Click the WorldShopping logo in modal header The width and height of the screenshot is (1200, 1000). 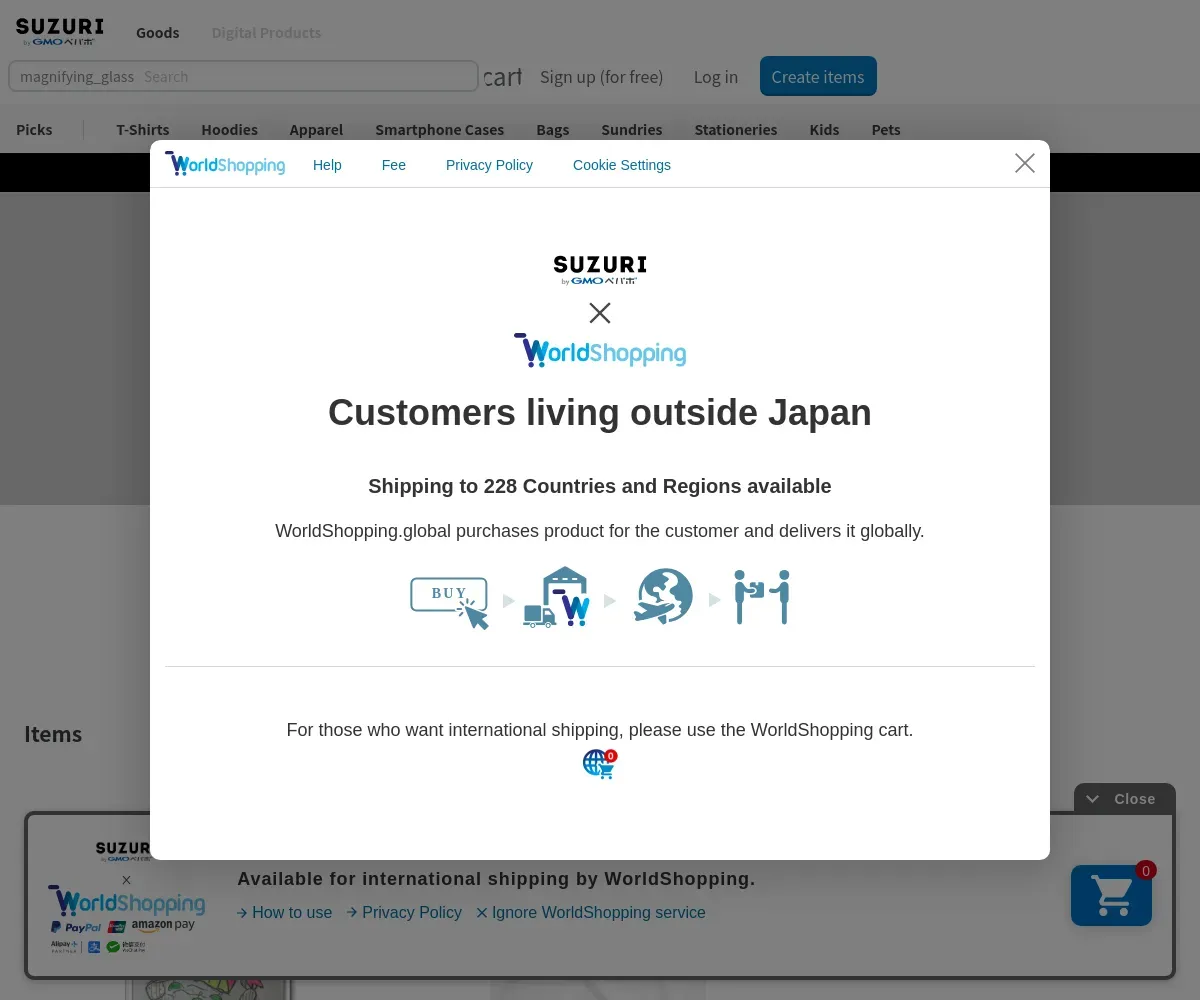pyautogui.click(x=225, y=164)
